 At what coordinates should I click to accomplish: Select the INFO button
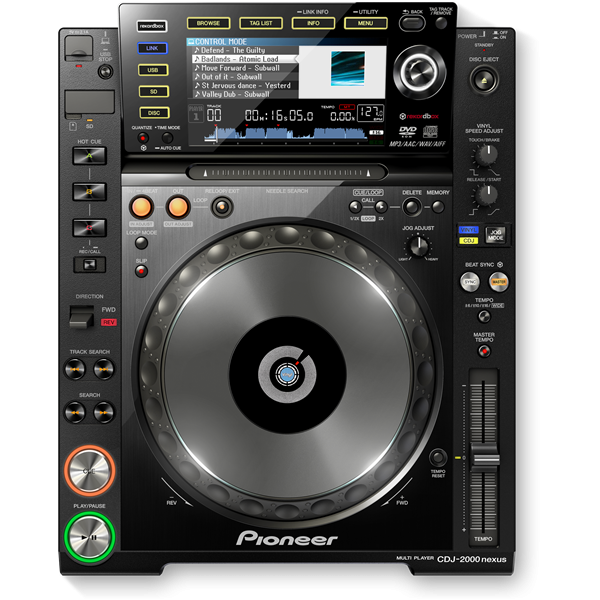tap(313, 23)
